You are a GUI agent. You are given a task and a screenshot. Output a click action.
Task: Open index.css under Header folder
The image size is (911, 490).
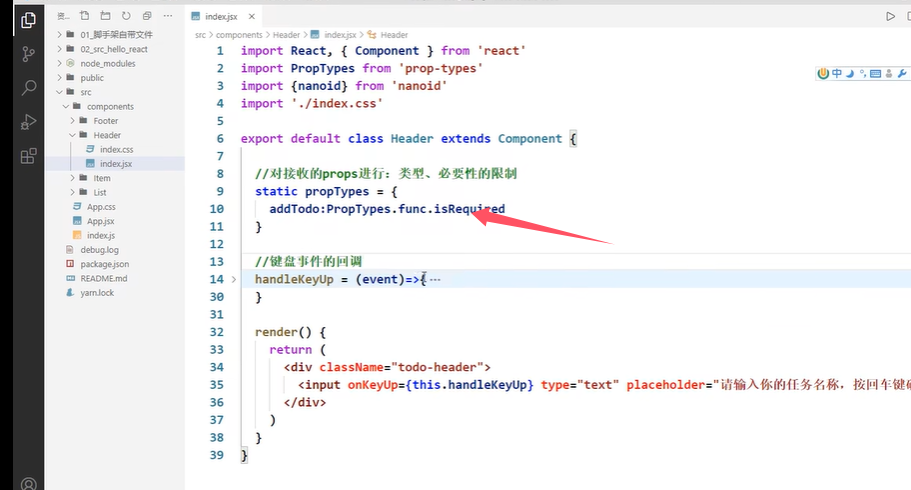[115, 149]
